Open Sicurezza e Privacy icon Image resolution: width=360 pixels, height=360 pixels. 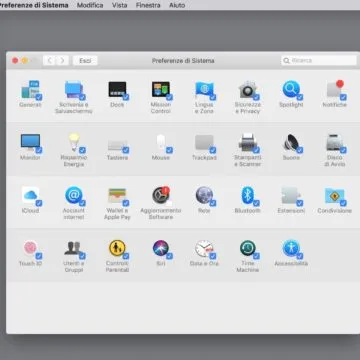point(248,89)
